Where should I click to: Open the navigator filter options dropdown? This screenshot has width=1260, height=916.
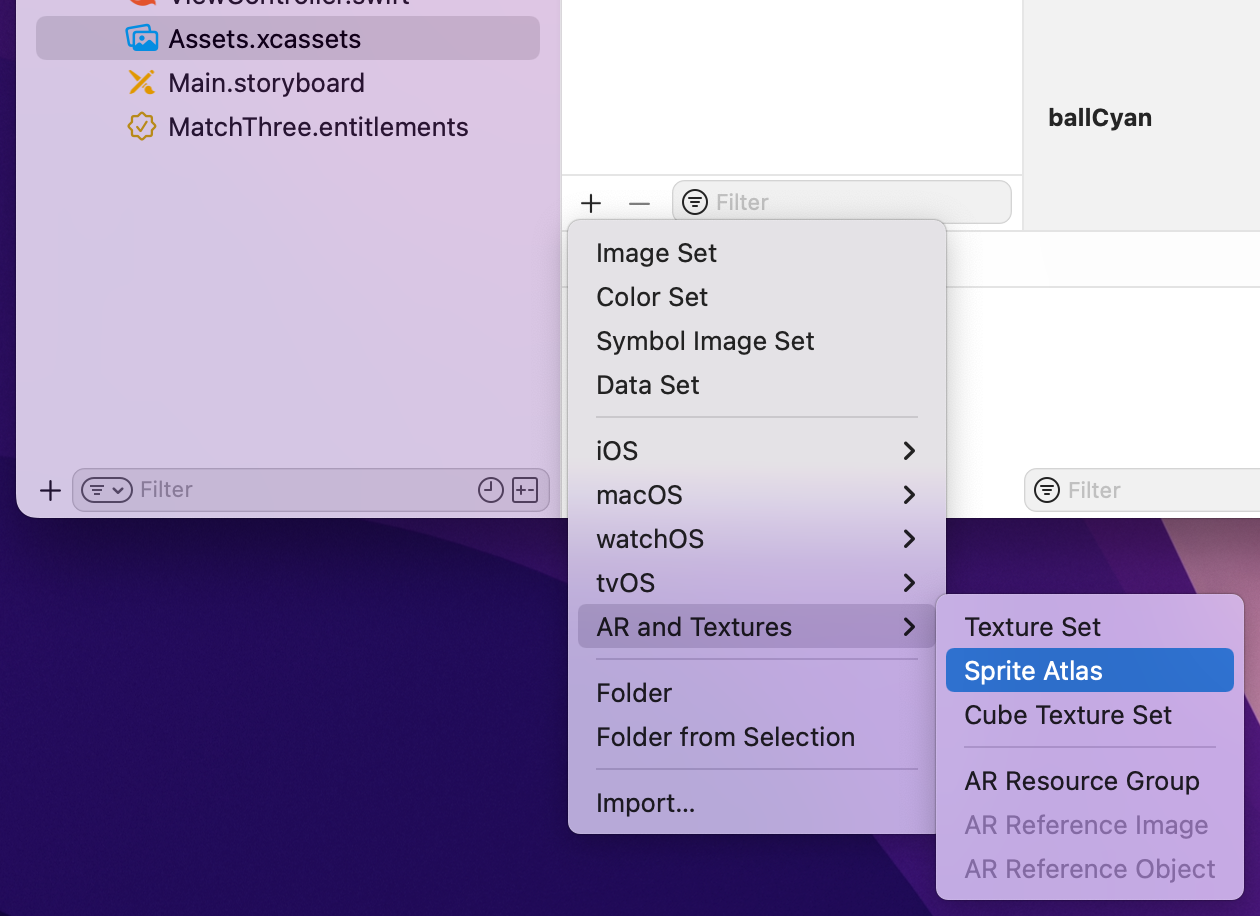point(107,489)
